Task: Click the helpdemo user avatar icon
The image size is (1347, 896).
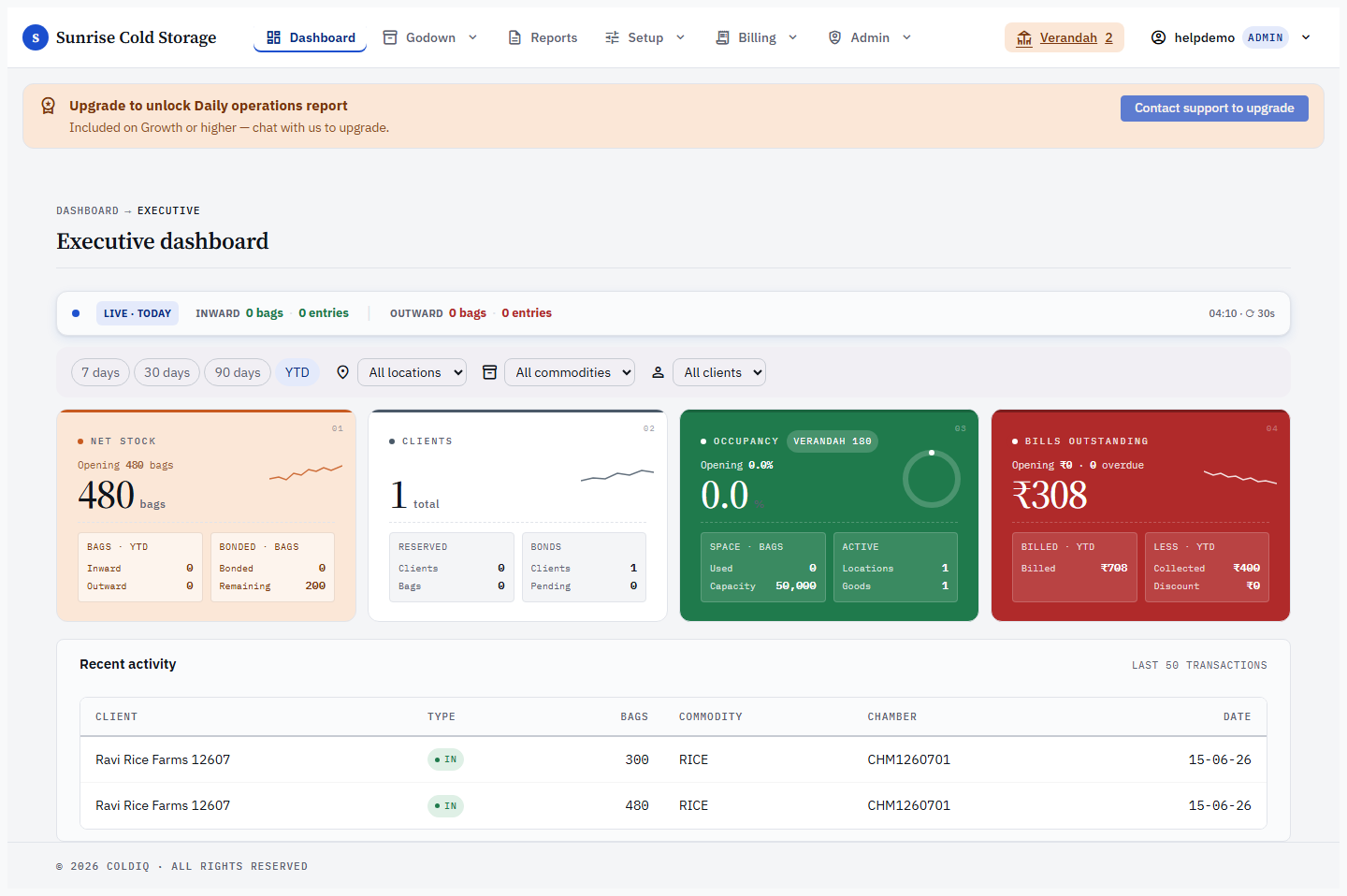Action: click(x=1158, y=37)
